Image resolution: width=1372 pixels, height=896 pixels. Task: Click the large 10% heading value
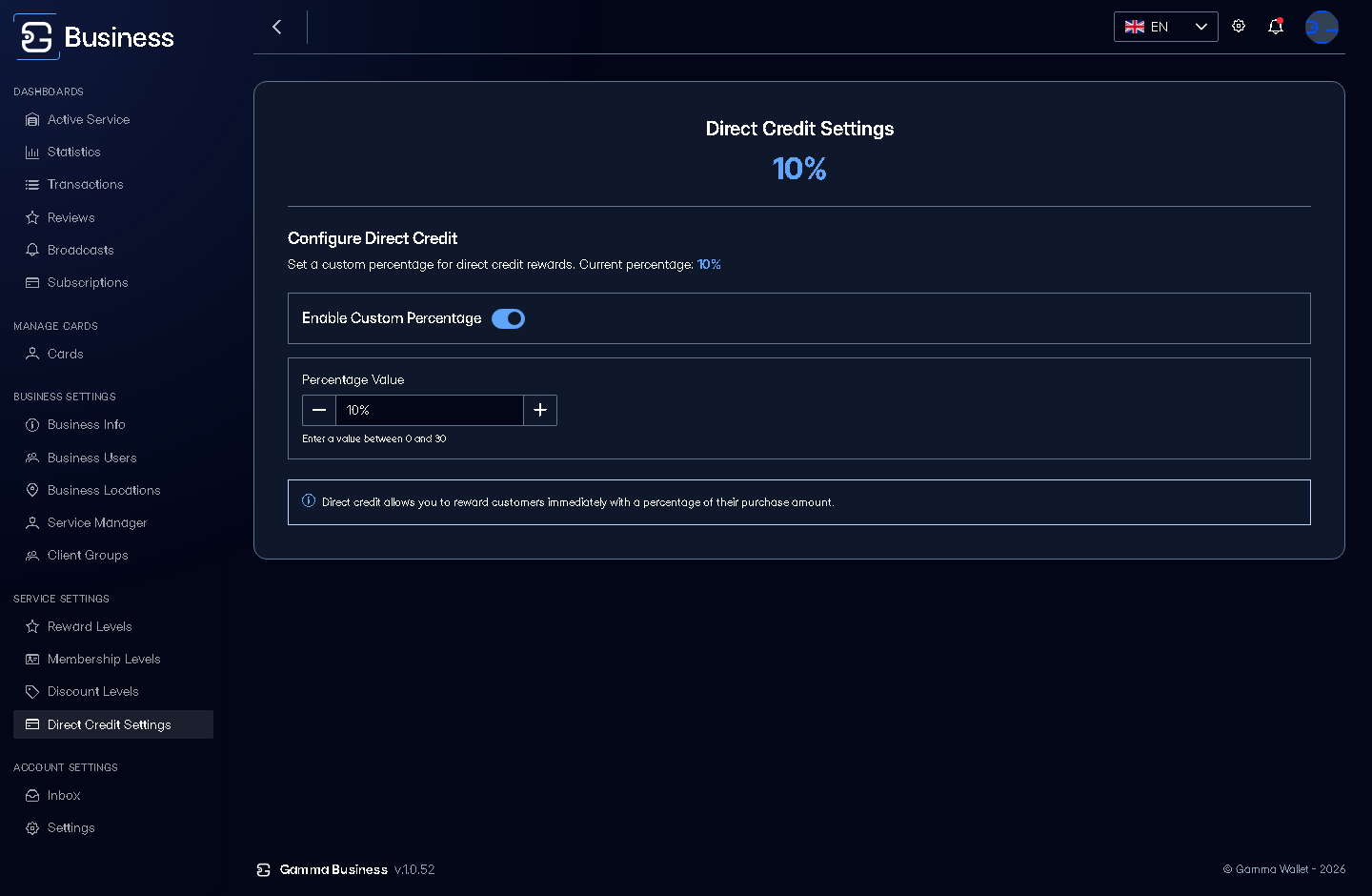point(799,169)
